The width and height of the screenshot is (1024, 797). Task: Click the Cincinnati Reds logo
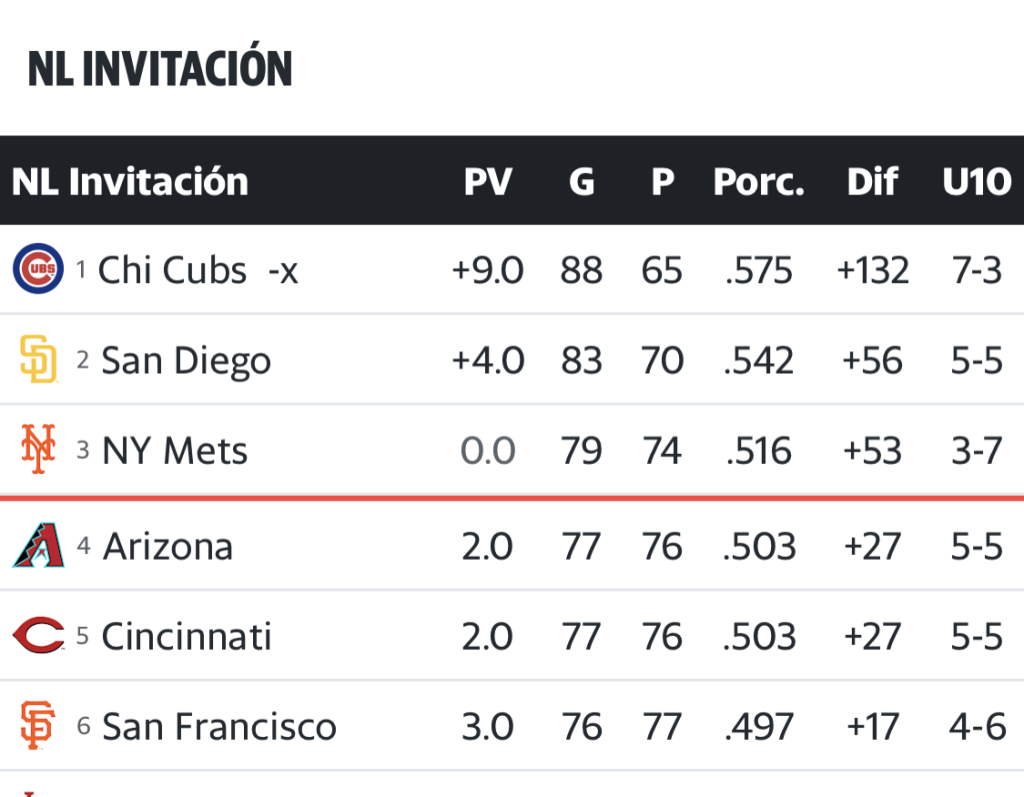pos(38,636)
